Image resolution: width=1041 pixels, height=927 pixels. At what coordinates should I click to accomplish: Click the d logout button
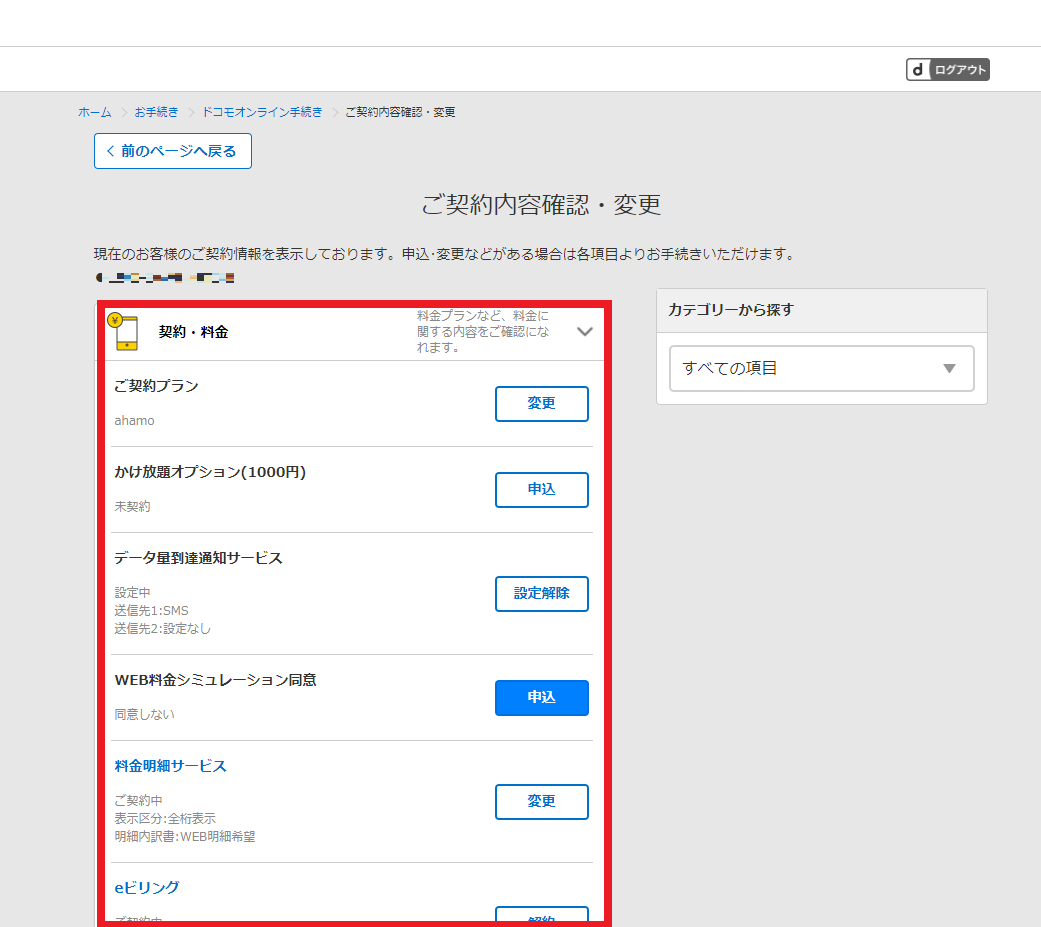pos(947,70)
